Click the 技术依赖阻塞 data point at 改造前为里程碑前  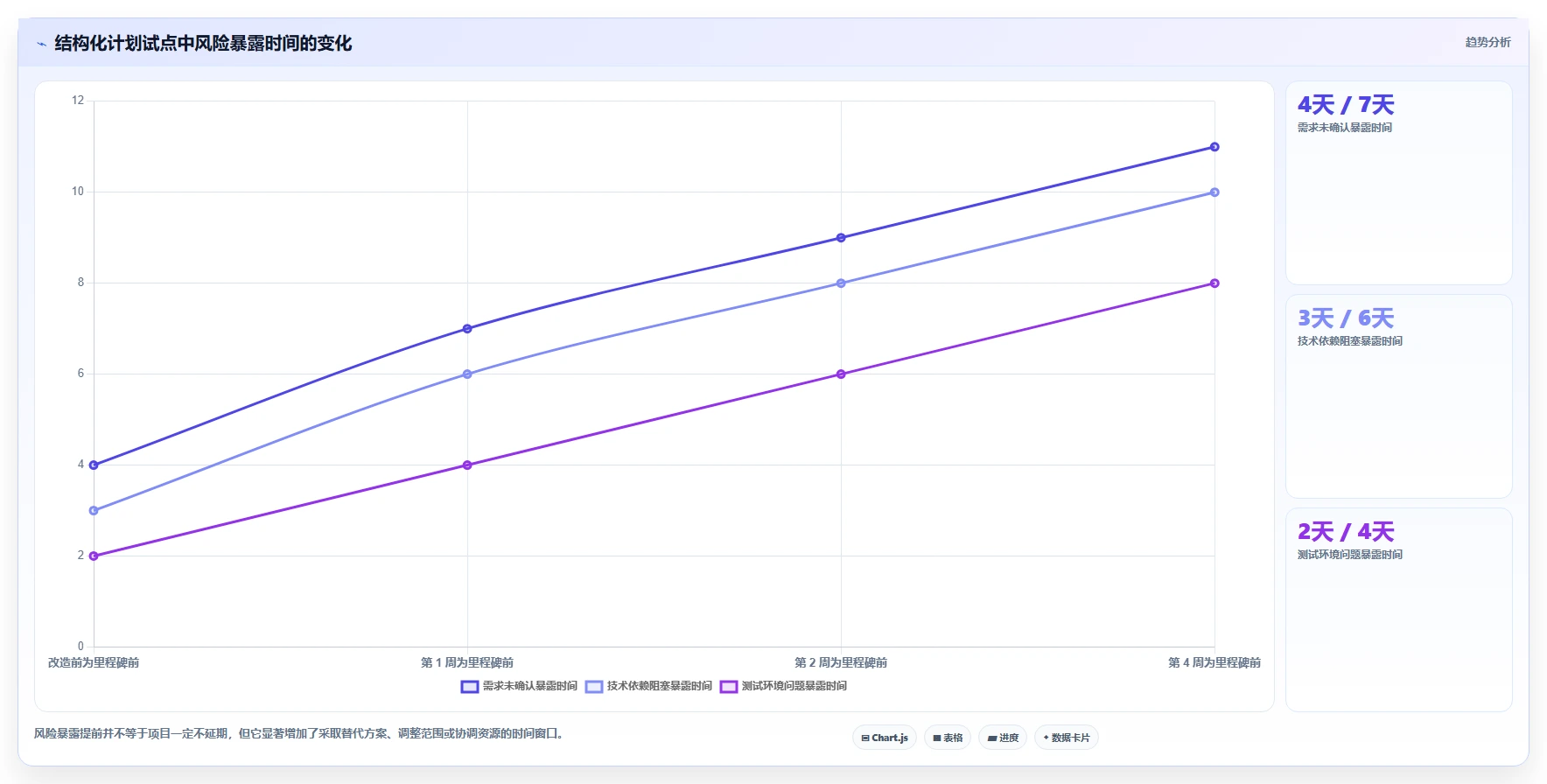[x=94, y=511]
